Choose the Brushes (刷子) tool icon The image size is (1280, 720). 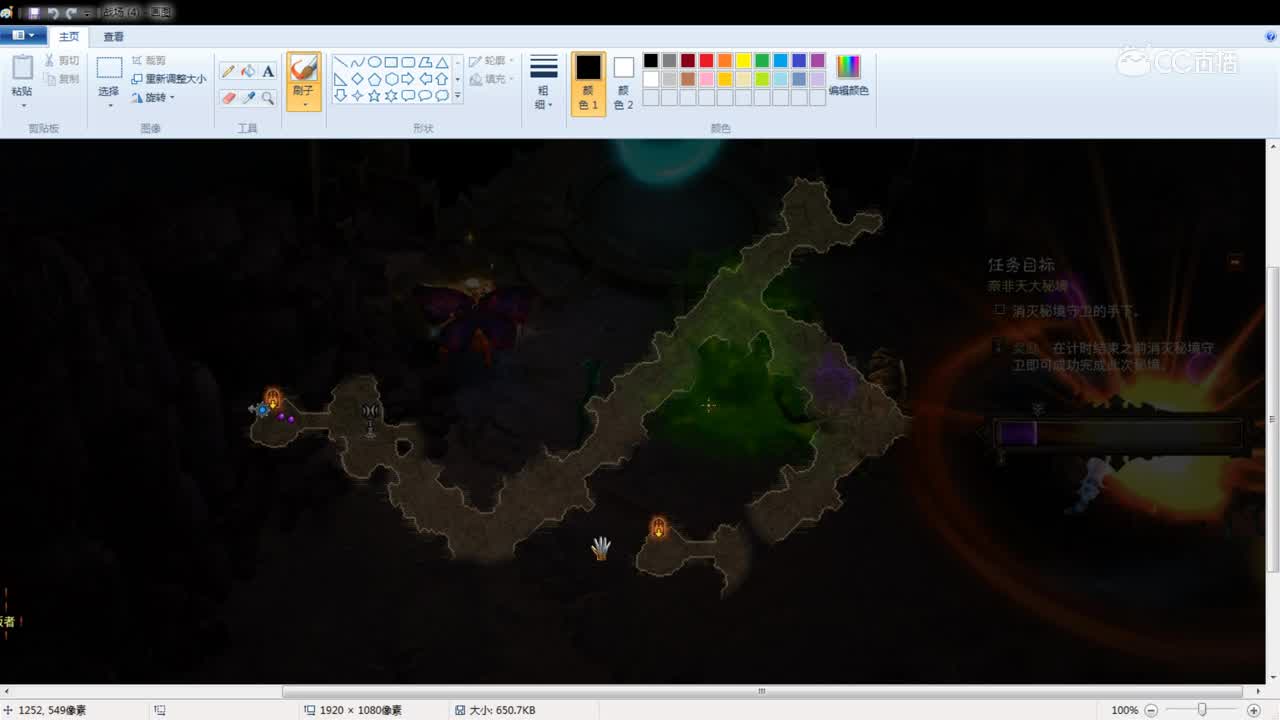pyautogui.click(x=304, y=68)
